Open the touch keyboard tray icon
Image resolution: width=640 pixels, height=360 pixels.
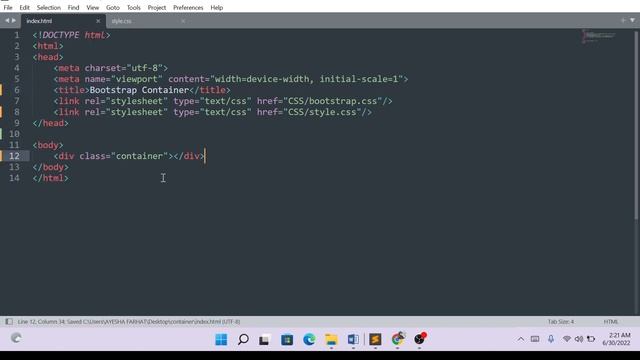(535, 339)
